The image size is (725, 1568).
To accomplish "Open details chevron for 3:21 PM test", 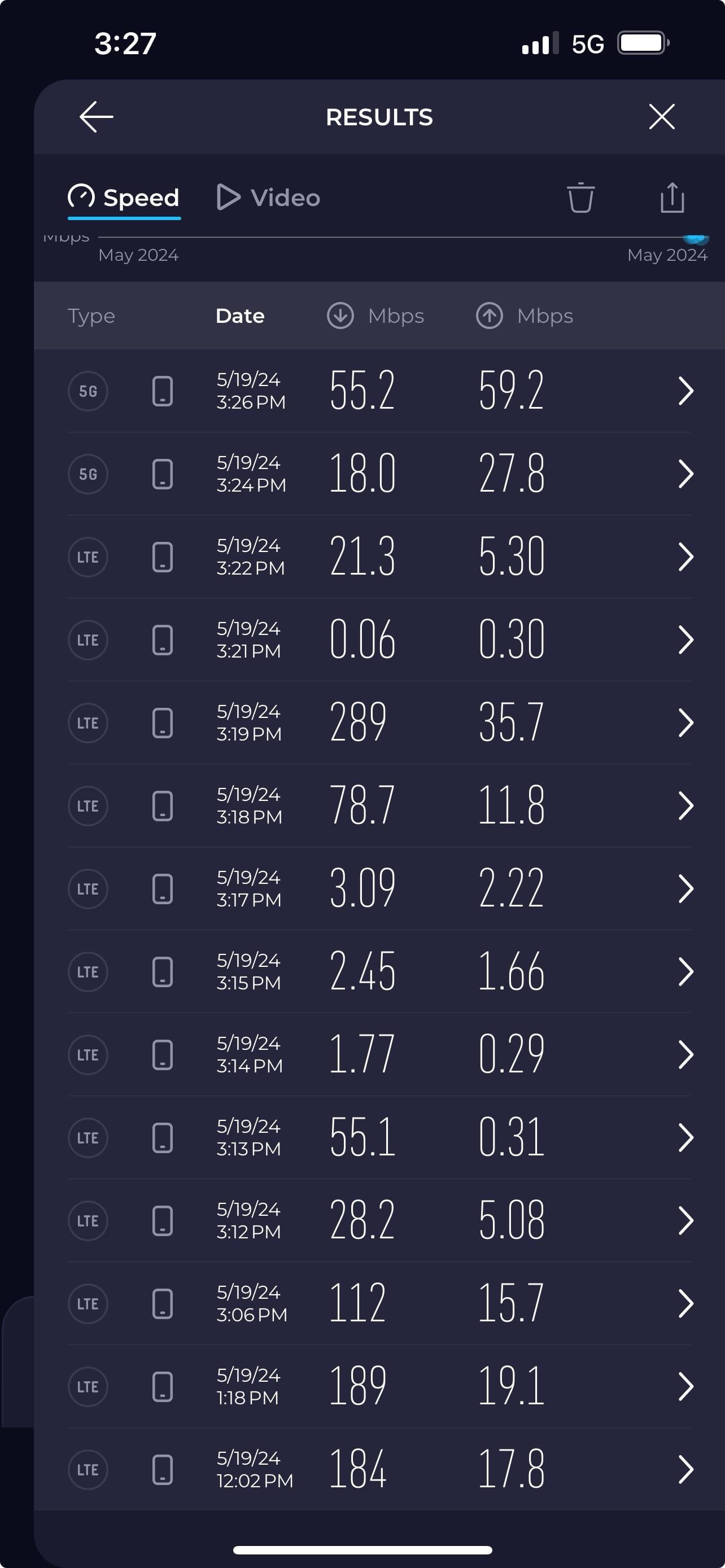I will pos(685,640).
